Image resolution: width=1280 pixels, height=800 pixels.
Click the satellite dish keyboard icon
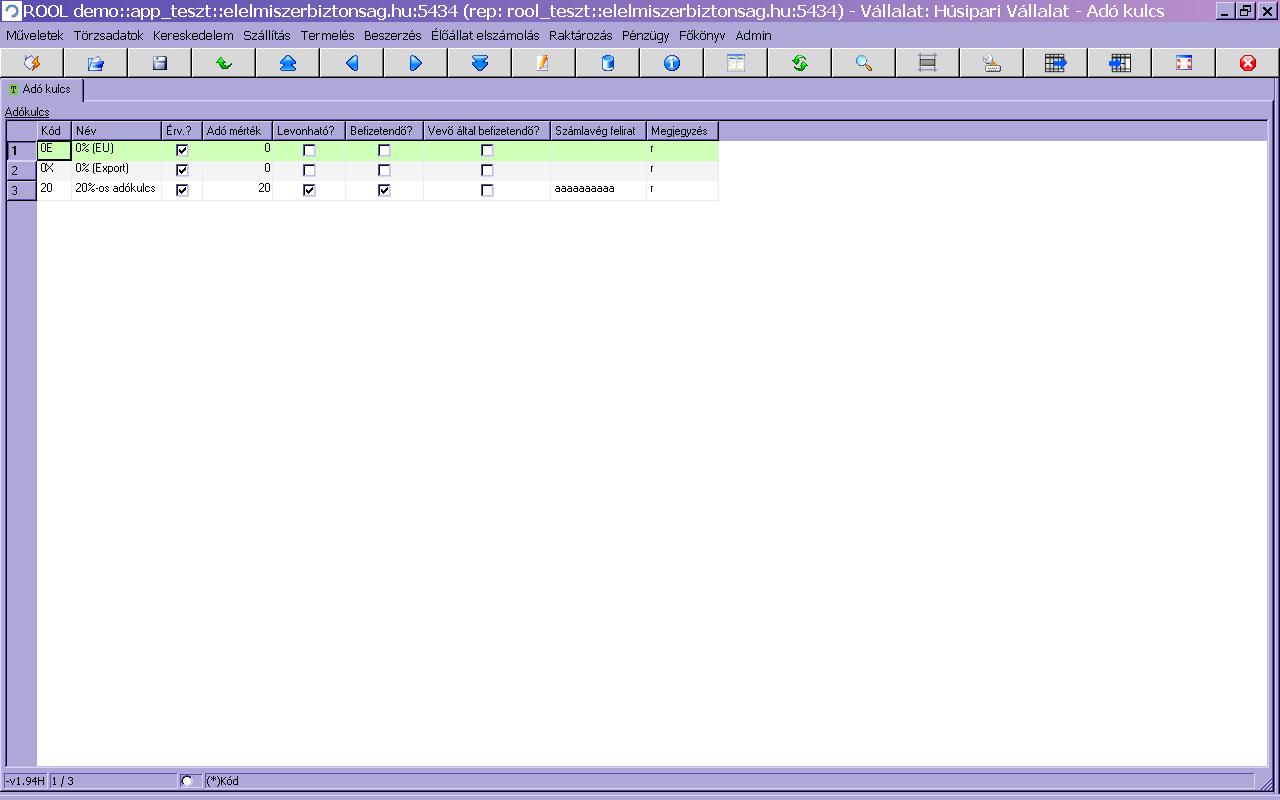992,63
